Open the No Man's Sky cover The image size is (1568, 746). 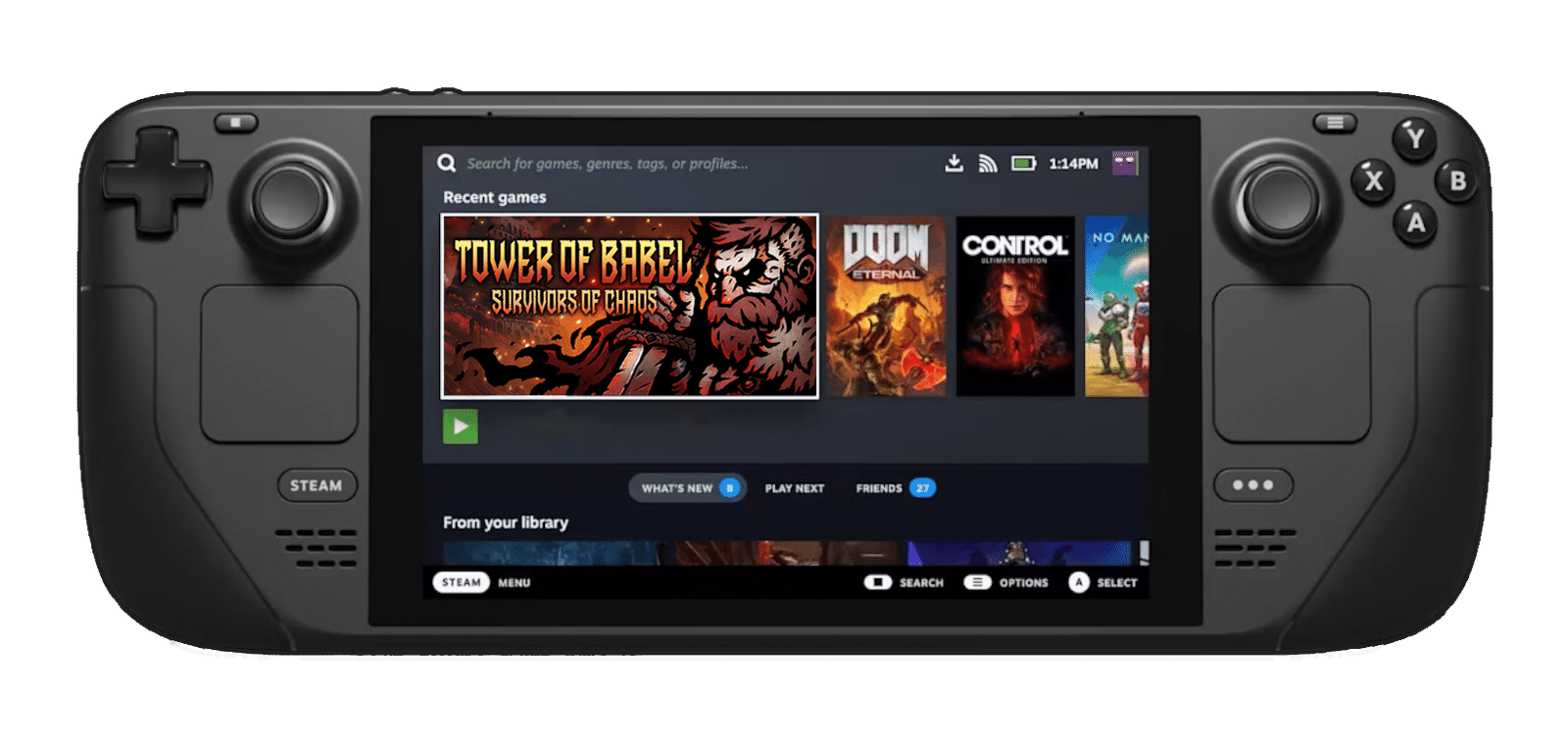coord(1116,306)
